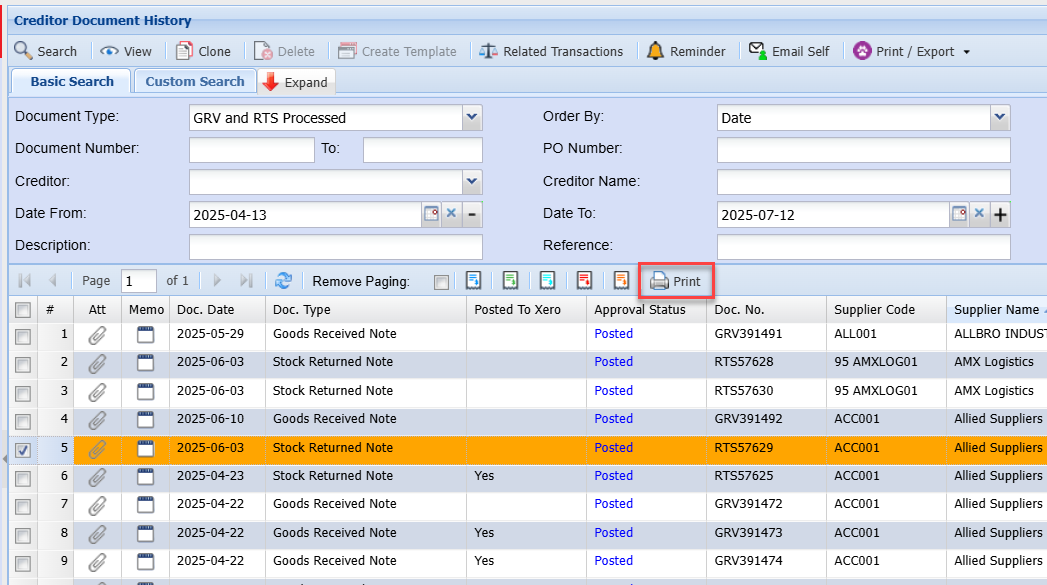Viewport: 1047px width, 585px height.
Task: Open Posted link for GRV391491
Action: 613,334
